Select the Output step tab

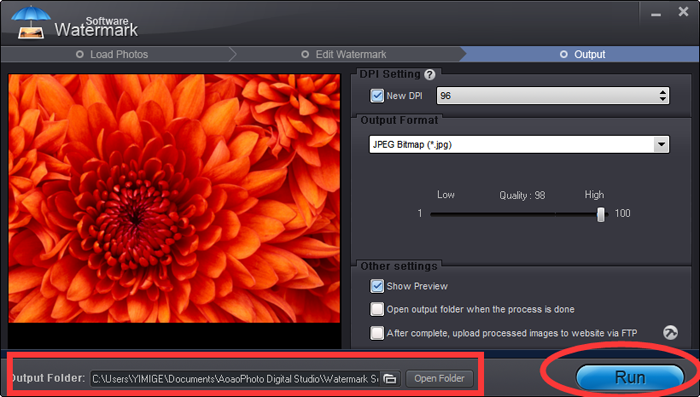pos(583,54)
